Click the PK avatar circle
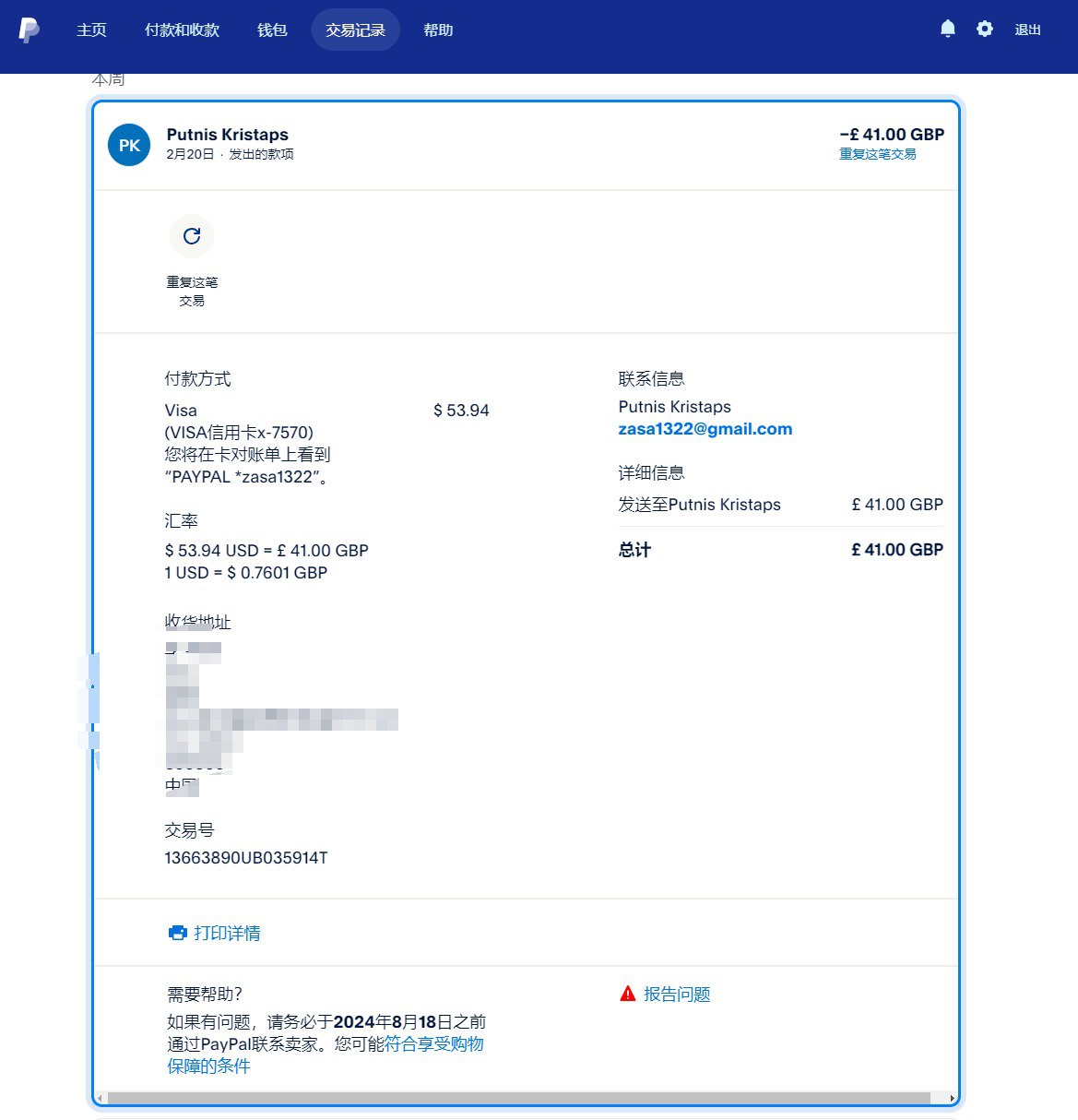 (129, 145)
